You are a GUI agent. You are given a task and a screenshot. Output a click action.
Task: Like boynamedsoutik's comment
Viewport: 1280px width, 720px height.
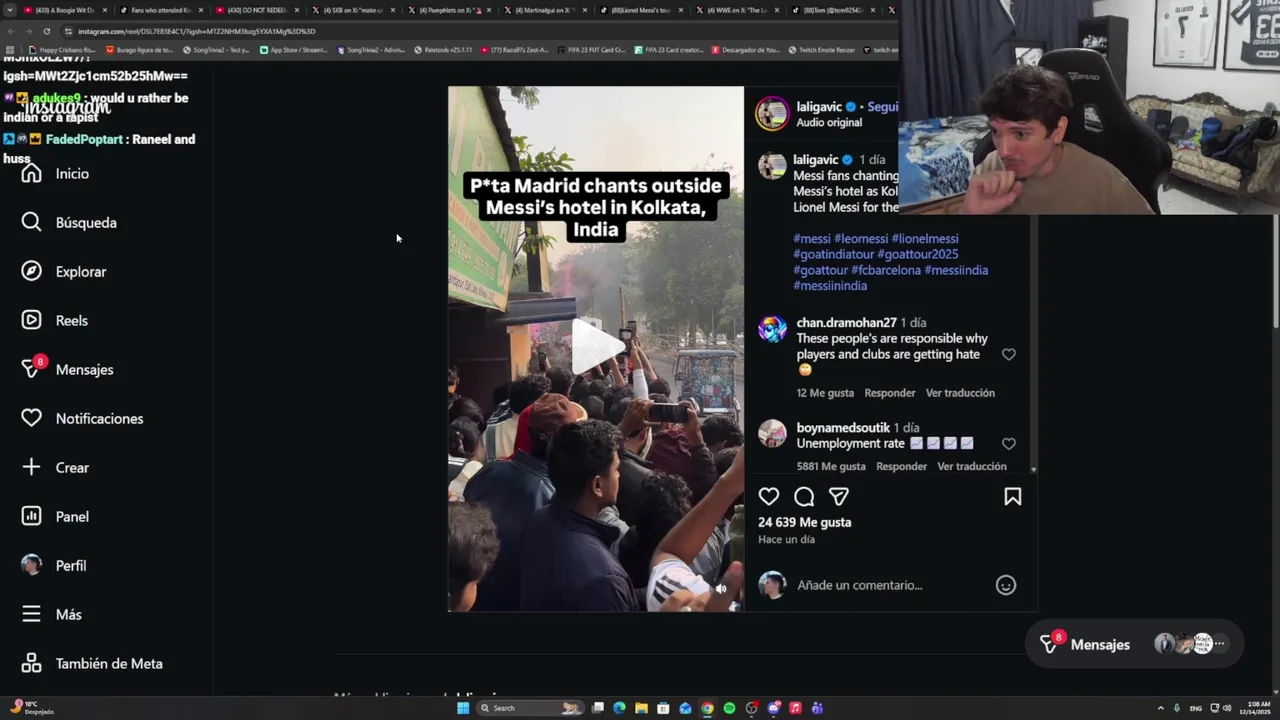[1008, 444]
